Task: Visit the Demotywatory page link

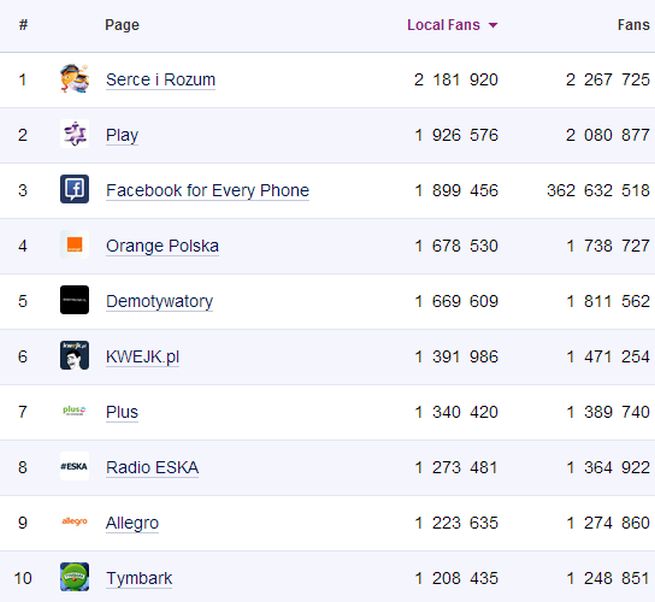Action: click(159, 301)
